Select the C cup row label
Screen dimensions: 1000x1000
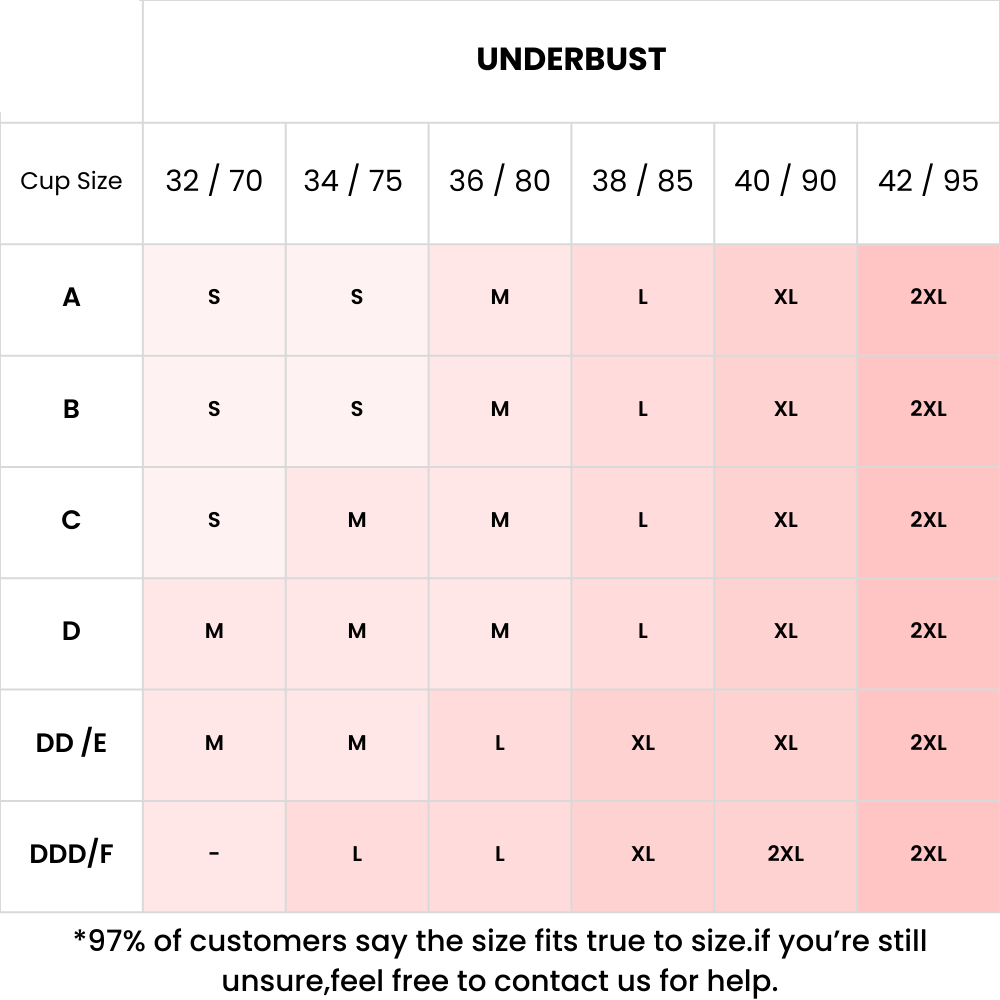point(71,520)
